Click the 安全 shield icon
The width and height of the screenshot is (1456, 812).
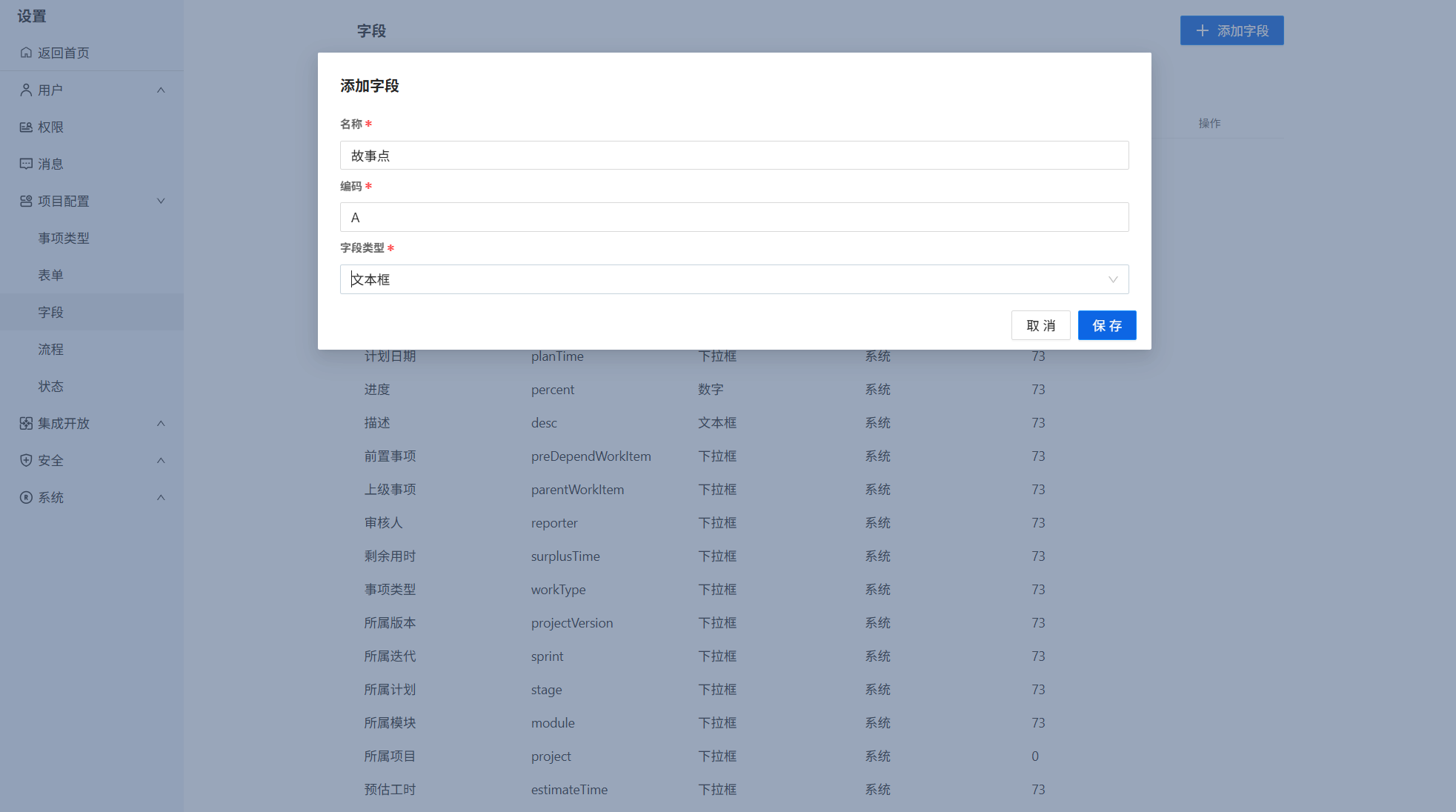[26, 460]
